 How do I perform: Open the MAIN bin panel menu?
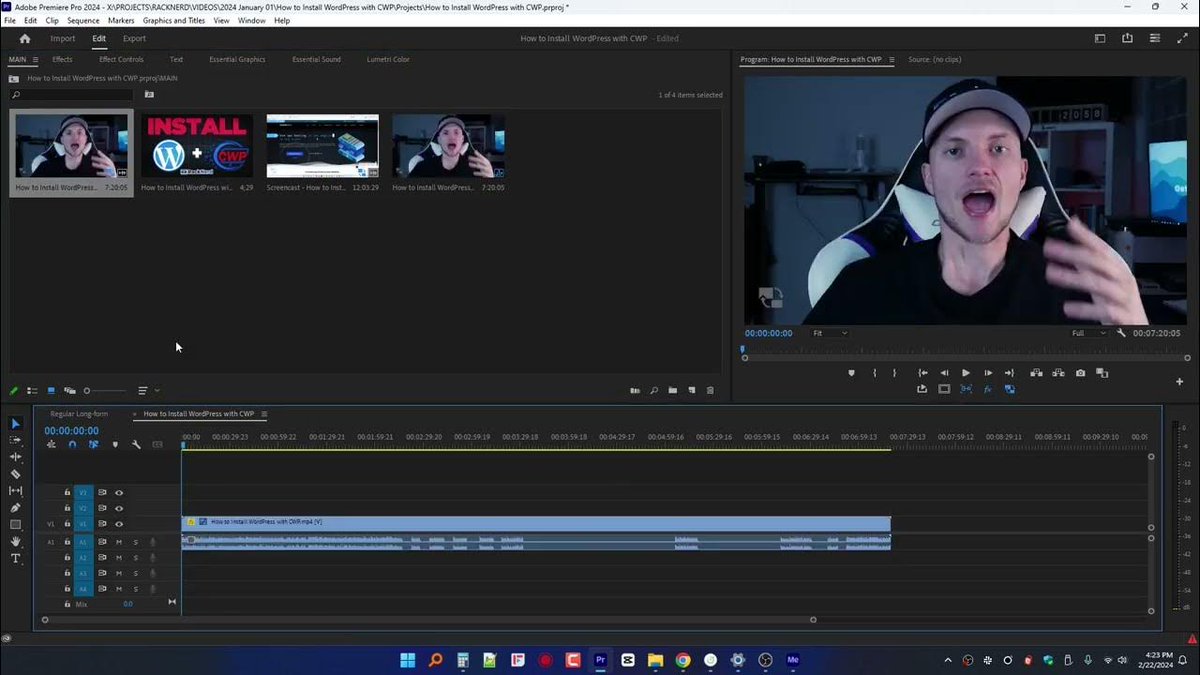pyautogui.click(x=35, y=59)
